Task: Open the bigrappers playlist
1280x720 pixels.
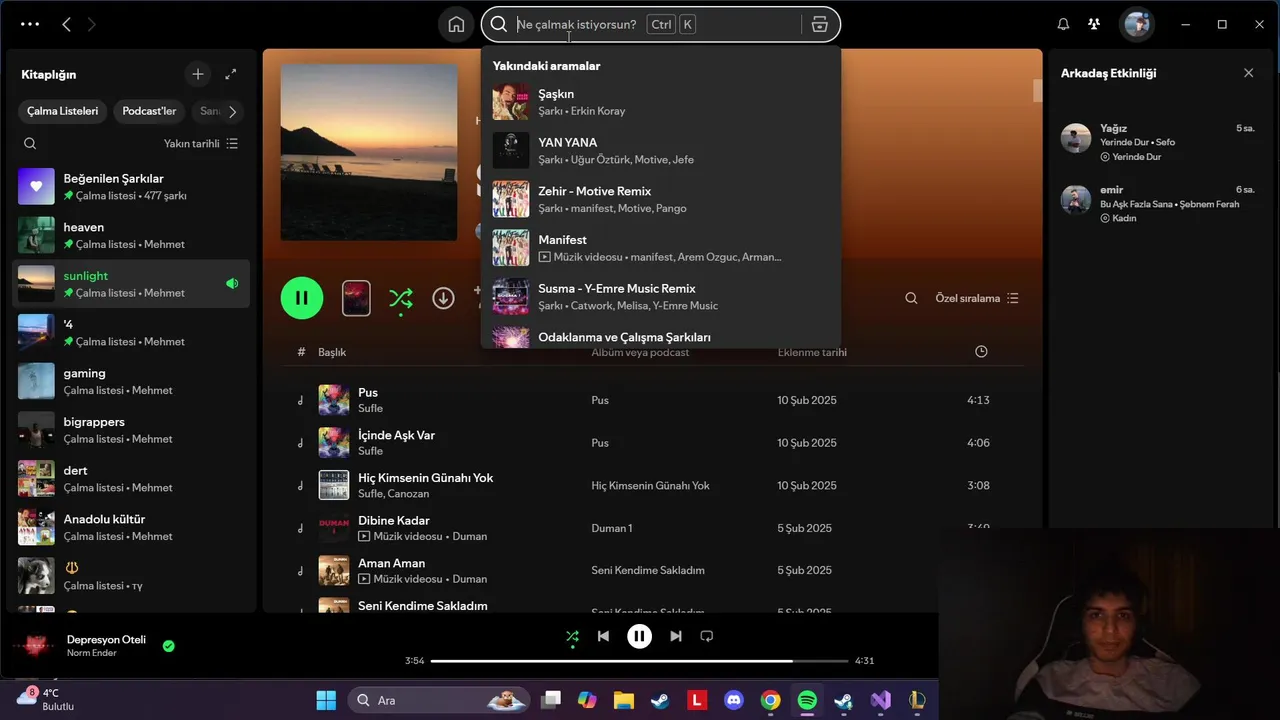Action: click(130, 430)
